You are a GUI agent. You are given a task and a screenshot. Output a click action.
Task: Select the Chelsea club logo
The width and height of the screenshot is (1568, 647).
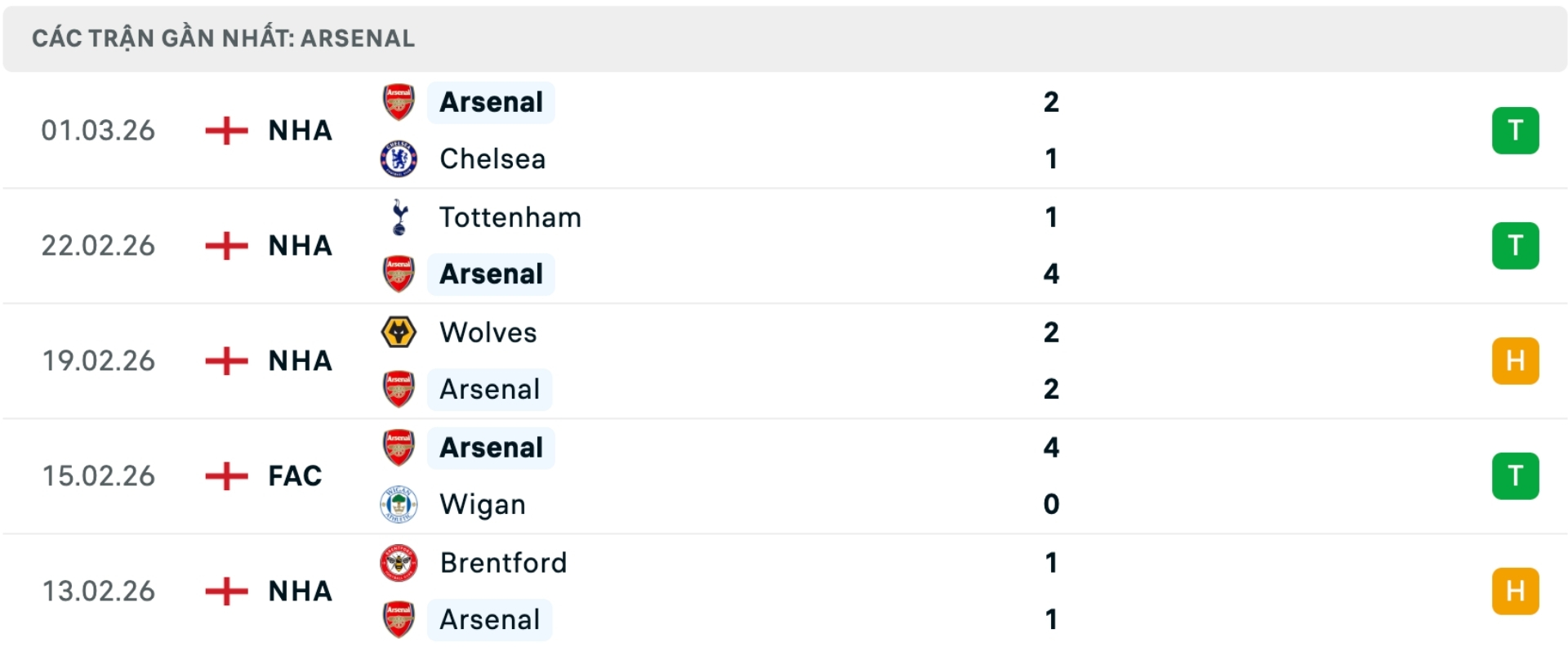(x=399, y=159)
